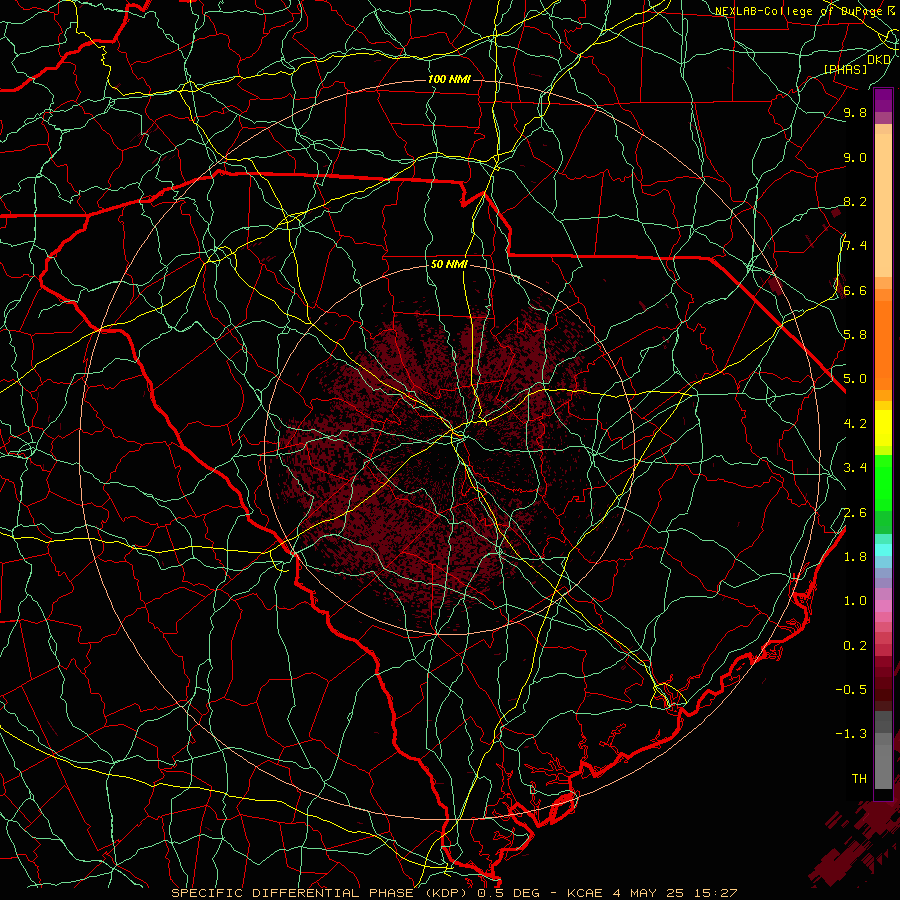Pick the peach segment of the color bar

click(883, 207)
